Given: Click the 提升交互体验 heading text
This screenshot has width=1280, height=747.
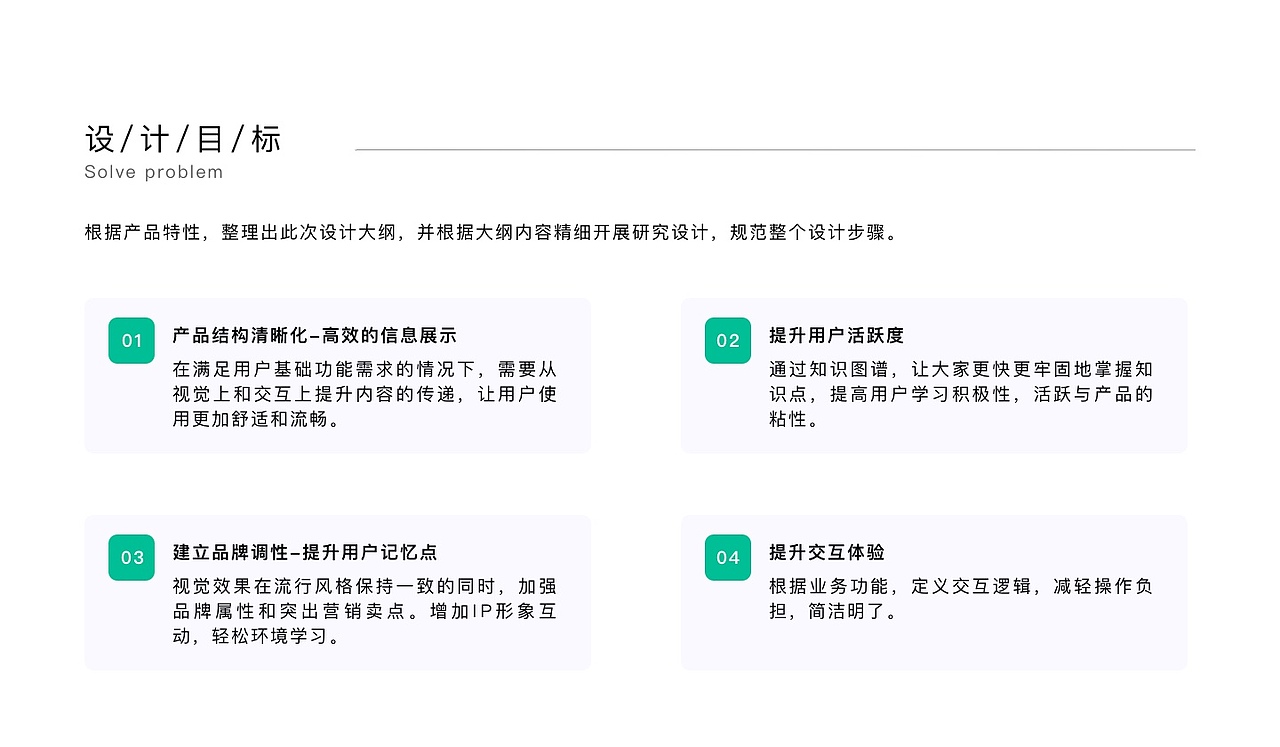Looking at the screenshot, I should point(828,553).
